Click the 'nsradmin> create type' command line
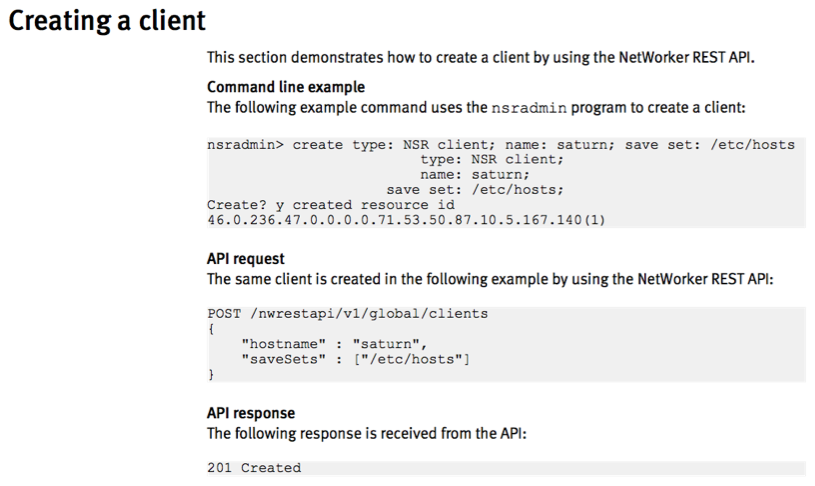Viewport: 815px width, 486px height. (x=501, y=145)
